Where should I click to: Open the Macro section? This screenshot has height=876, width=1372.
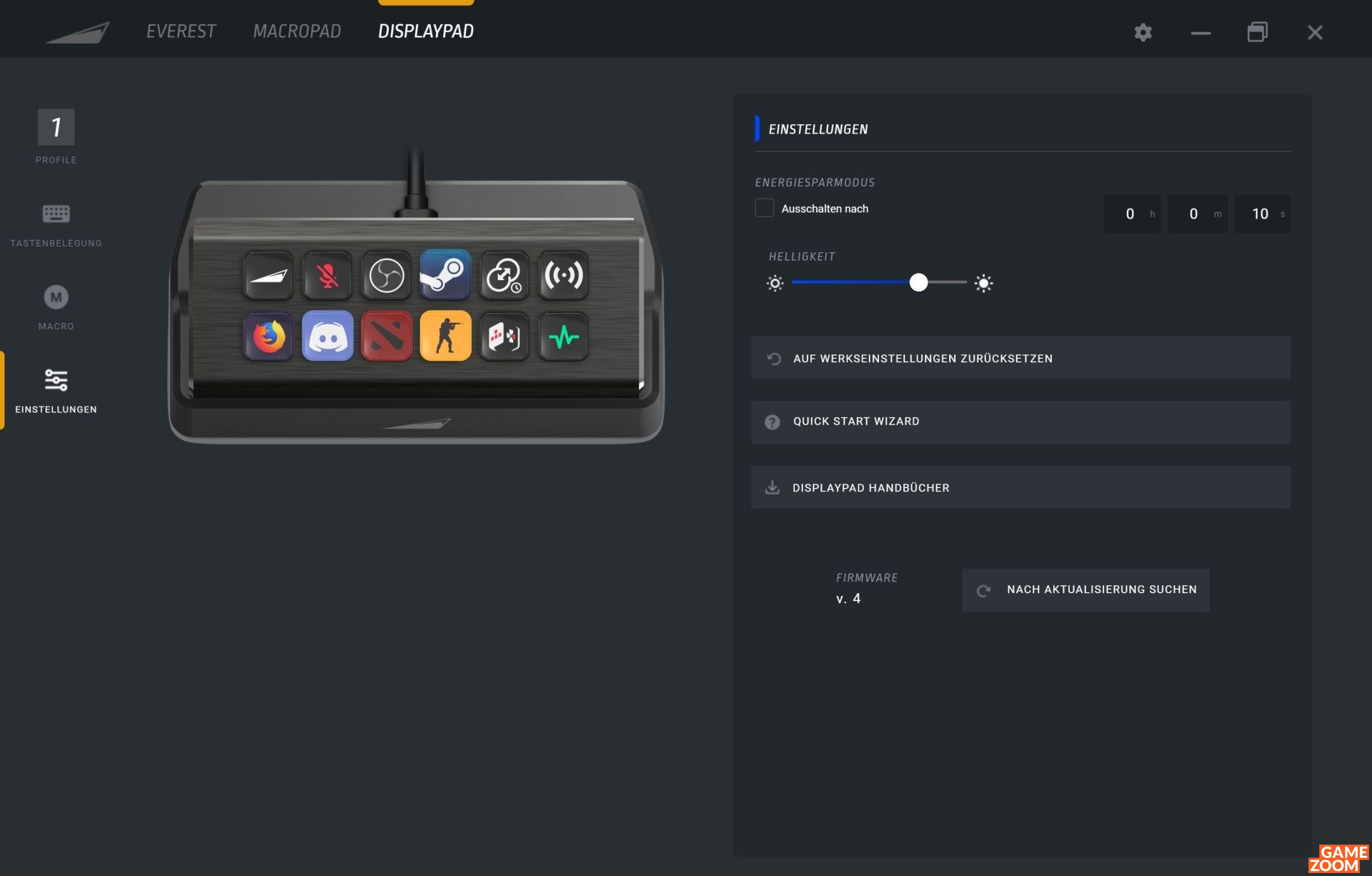tap(56, 307)
